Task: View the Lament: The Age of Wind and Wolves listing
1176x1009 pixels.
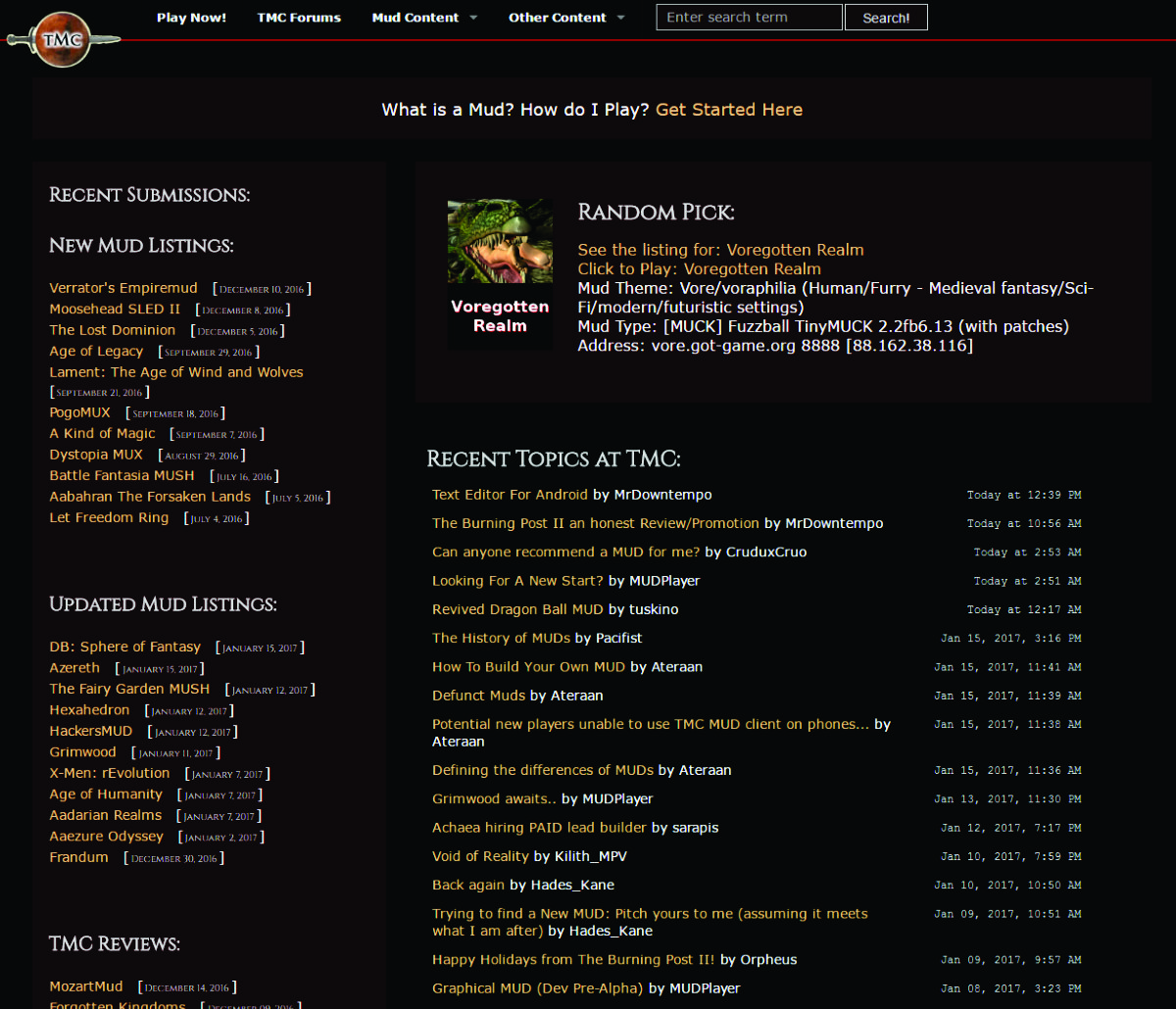Action: coord(176,371)
